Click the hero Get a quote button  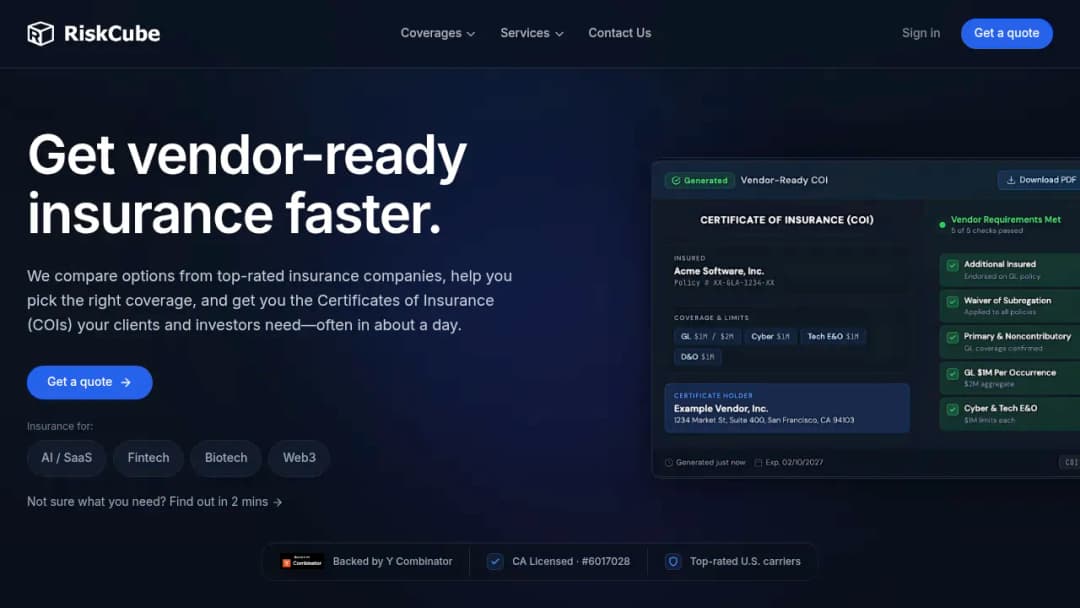[90, 382]
